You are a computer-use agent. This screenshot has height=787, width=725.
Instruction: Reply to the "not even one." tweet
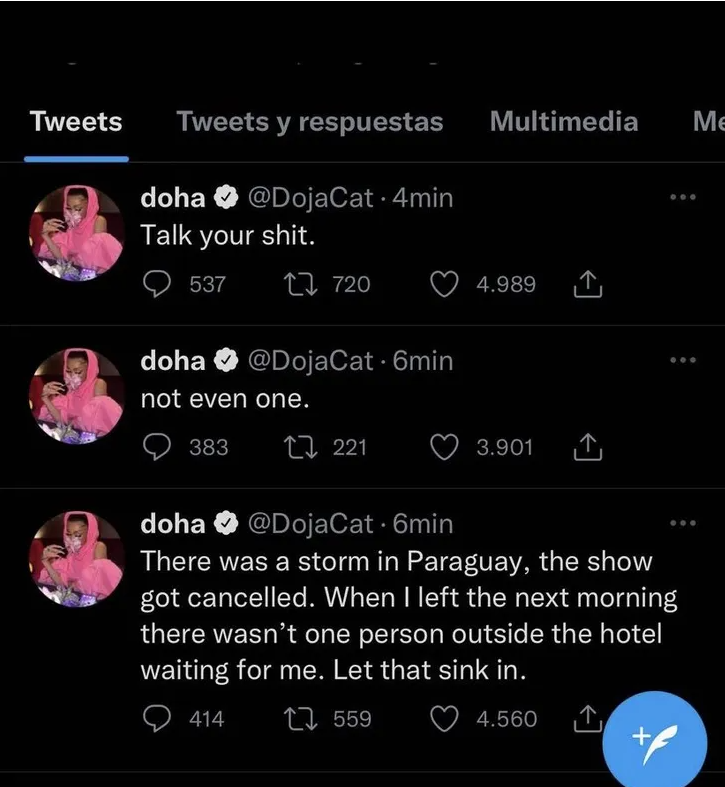coord(157,447)
